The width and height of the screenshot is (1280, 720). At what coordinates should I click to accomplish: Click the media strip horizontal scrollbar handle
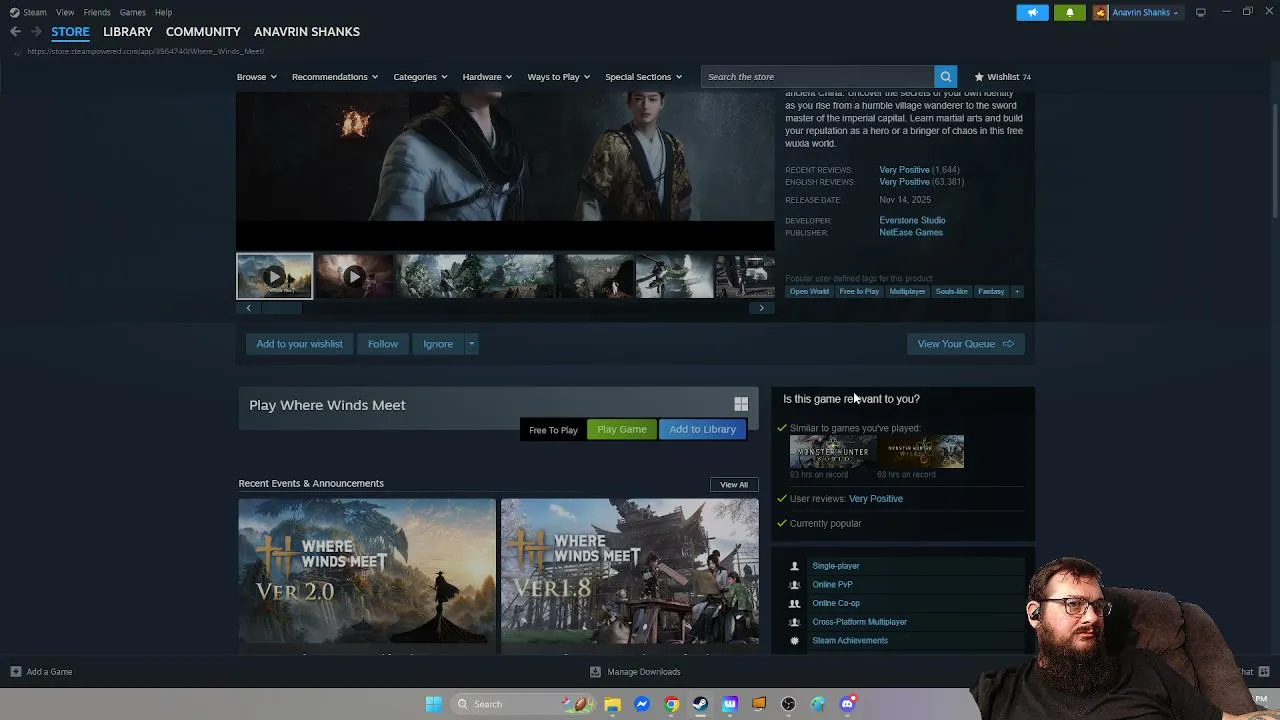pos(282,308)
